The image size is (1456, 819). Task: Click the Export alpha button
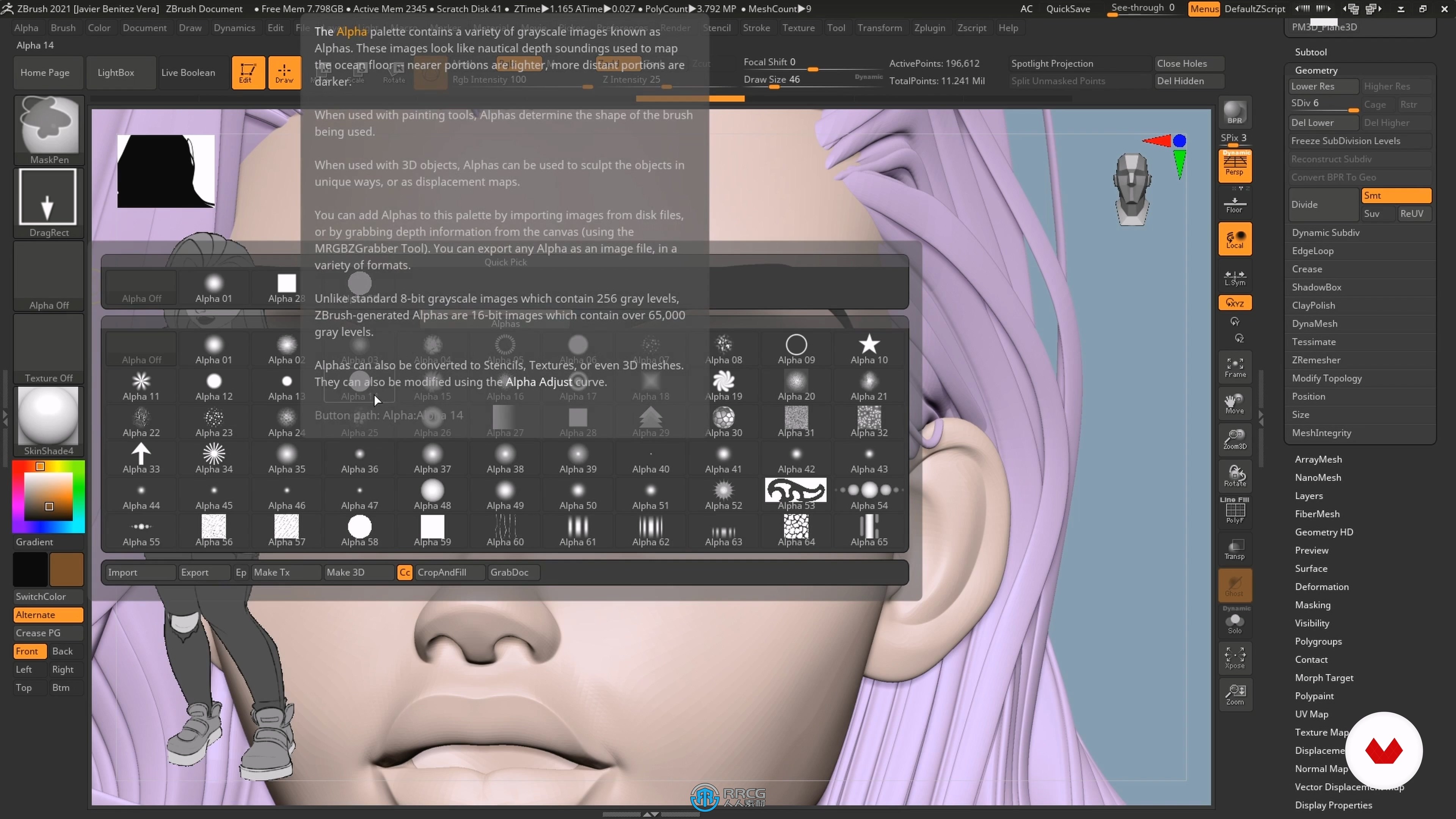204,573
